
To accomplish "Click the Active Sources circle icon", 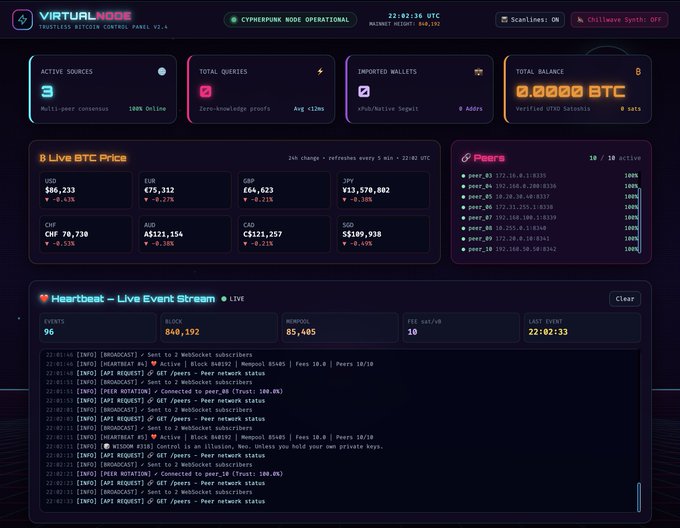I will (x=162, y=72).
